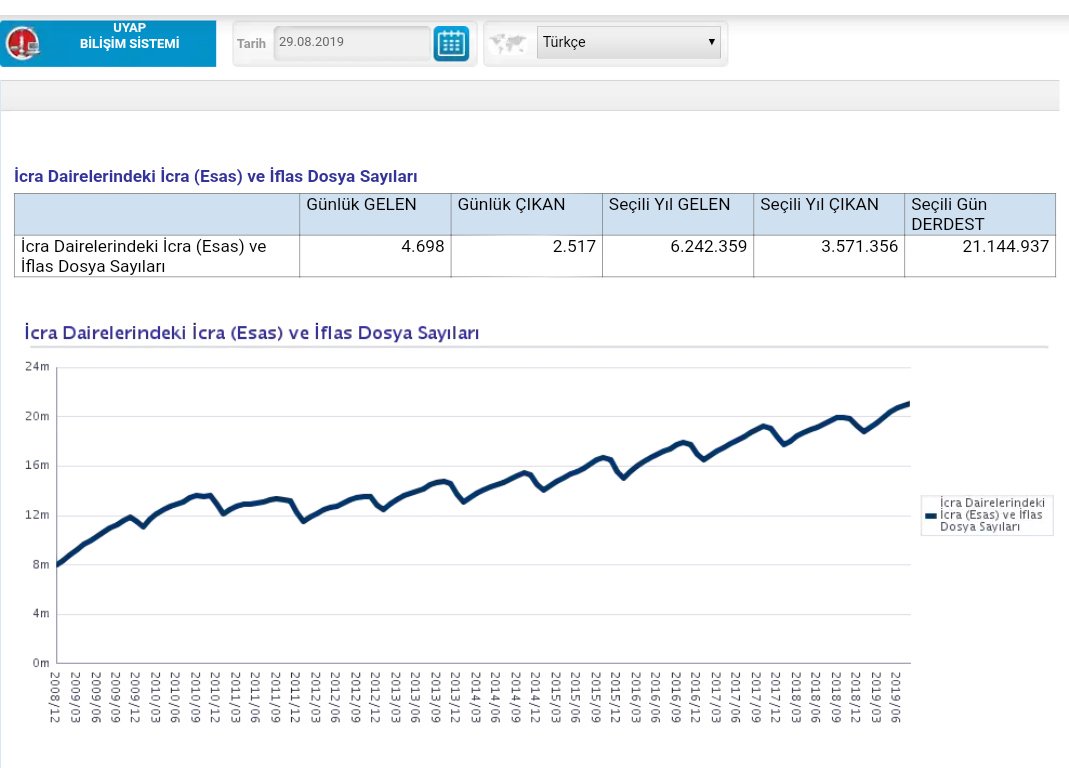Click the 2008/12 x-axis label

point(55,697)
